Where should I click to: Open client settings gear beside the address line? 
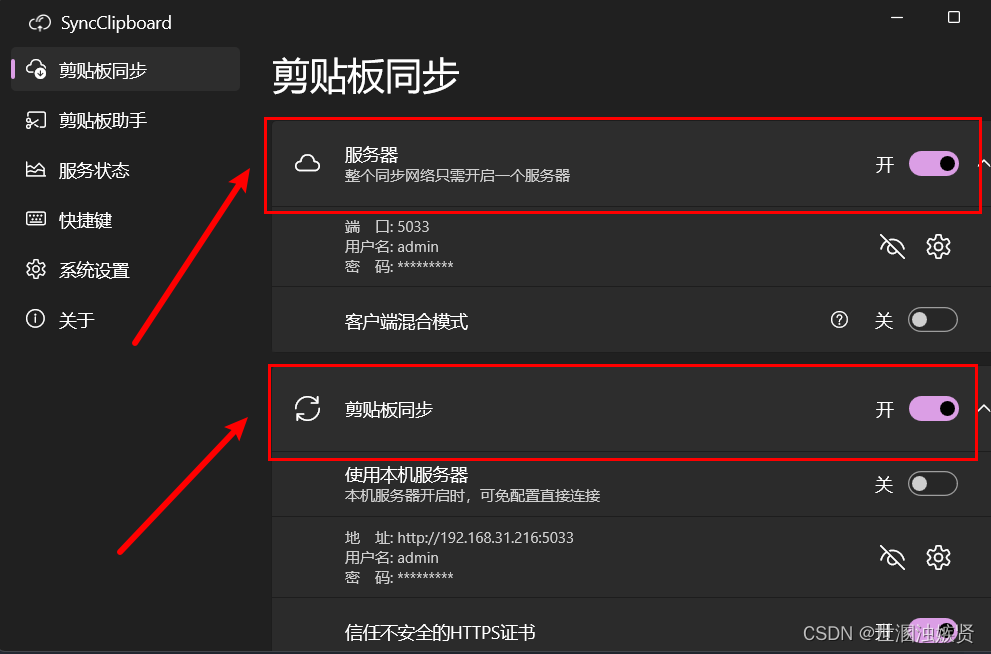click(938, 557)
